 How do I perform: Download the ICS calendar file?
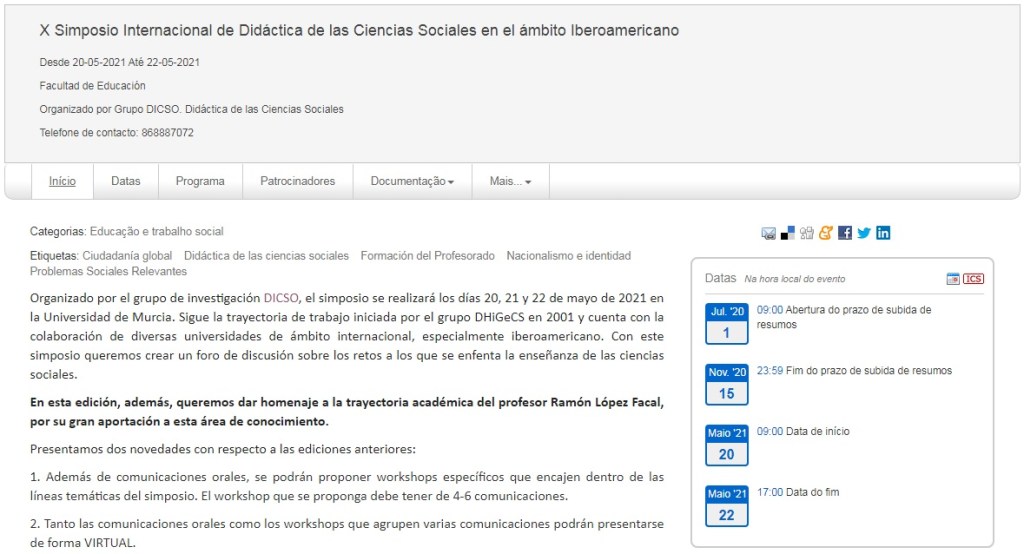974,279
